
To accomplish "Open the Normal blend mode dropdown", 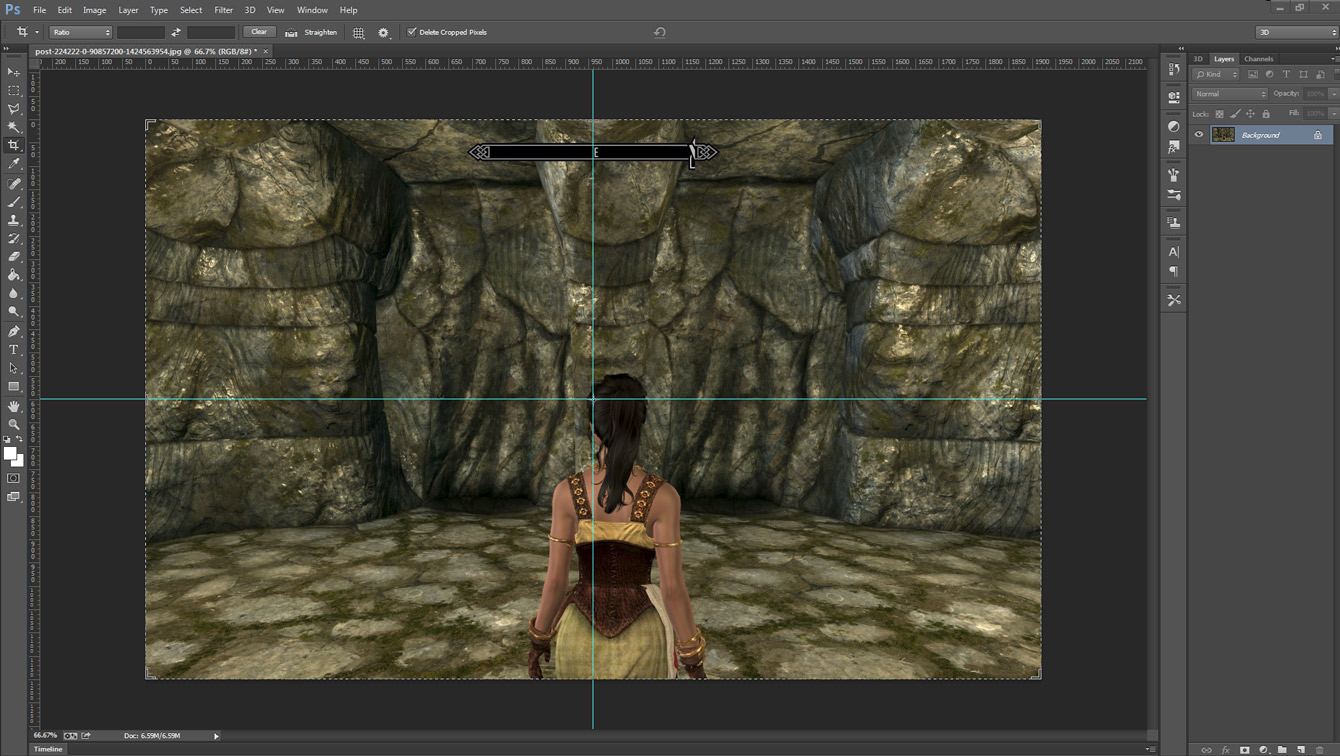I will click(x=1230, y=94).
